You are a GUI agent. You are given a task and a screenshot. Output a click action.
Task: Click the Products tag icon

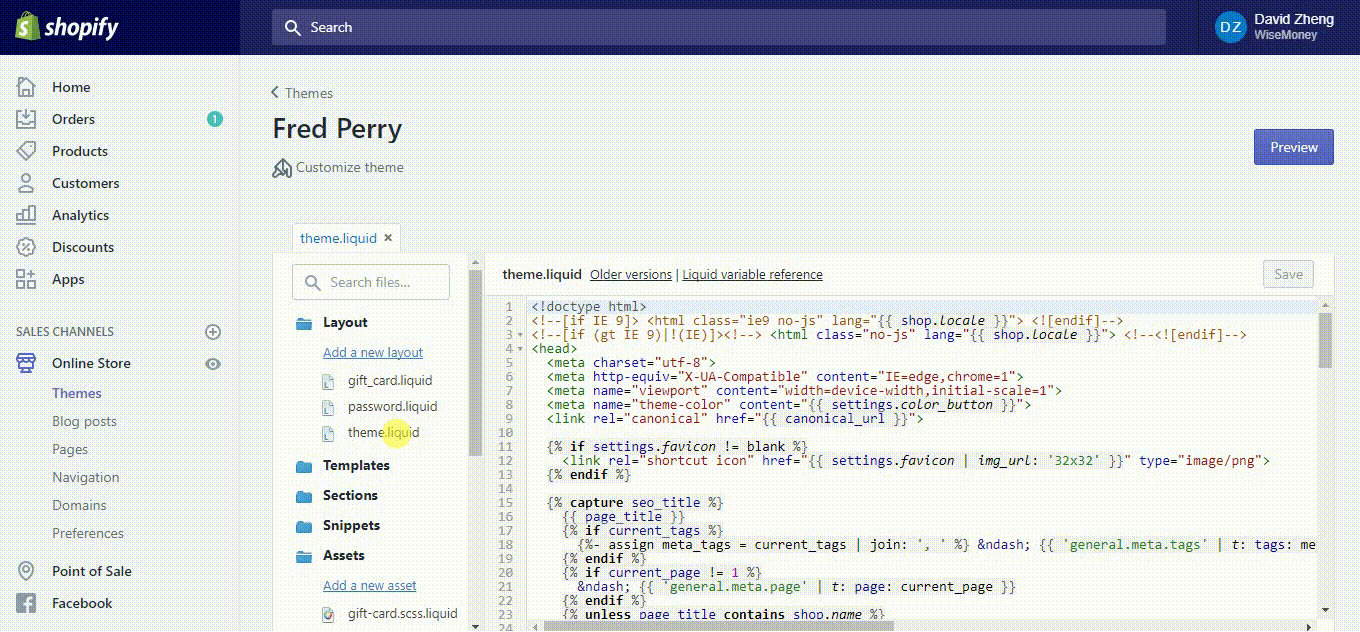tap(27, 151)
